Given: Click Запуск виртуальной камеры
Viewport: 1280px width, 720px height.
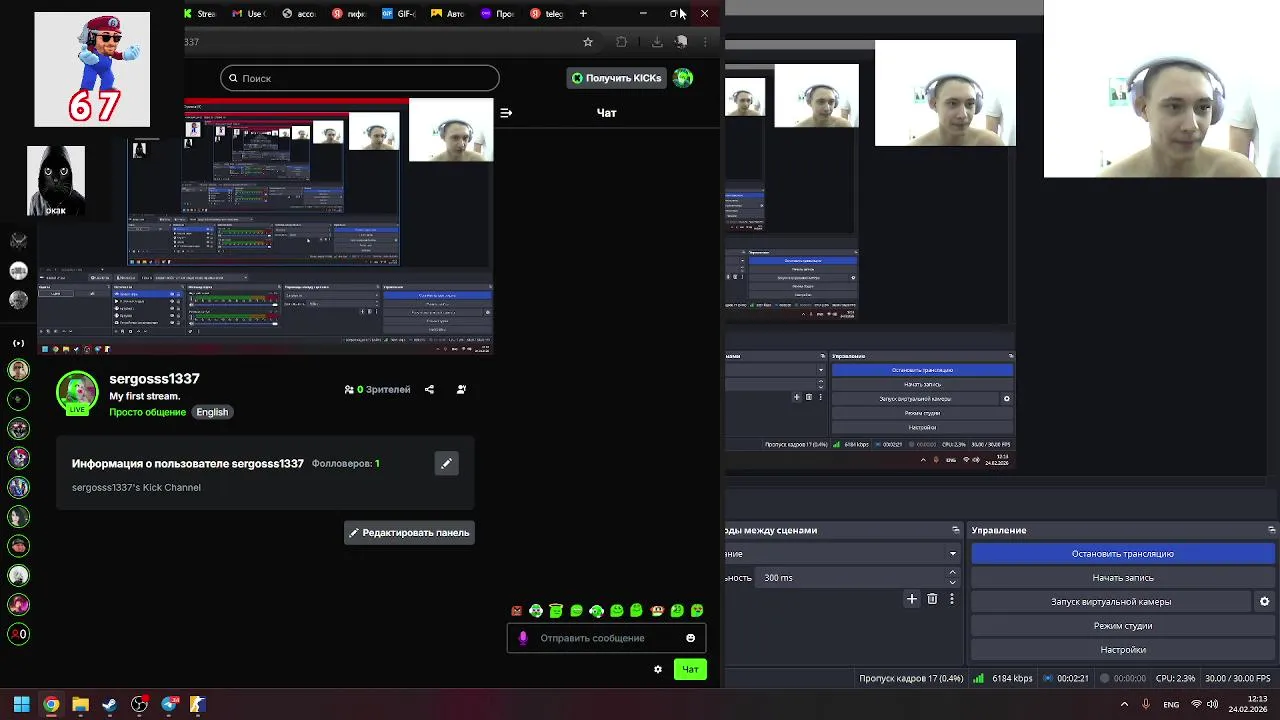Looking at the screenshot, I should point(1111,602).
